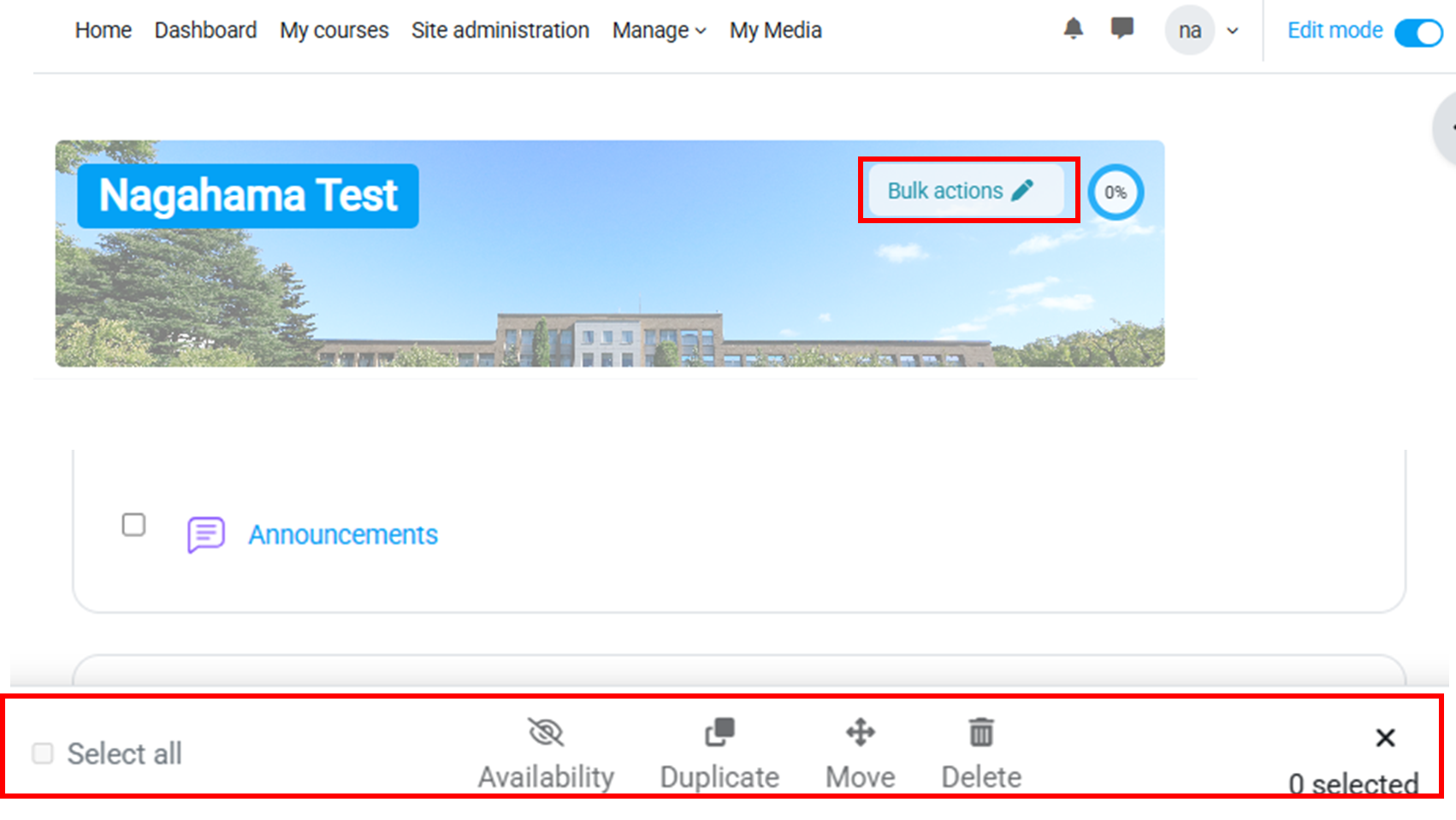Screen dimensions: 1456x820
Task: Open the Announcements forum link
Action: coord(343,535)
